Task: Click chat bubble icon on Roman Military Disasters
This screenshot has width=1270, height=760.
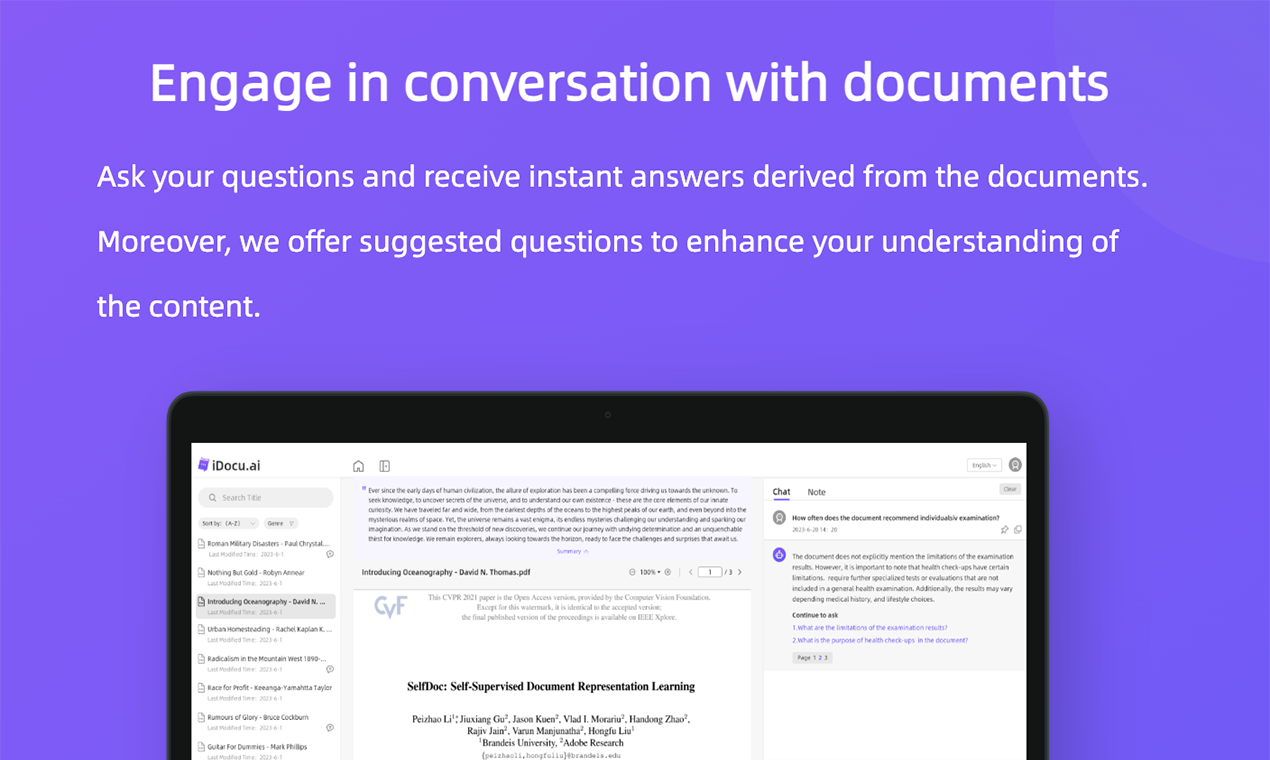Action: [330, 554]
